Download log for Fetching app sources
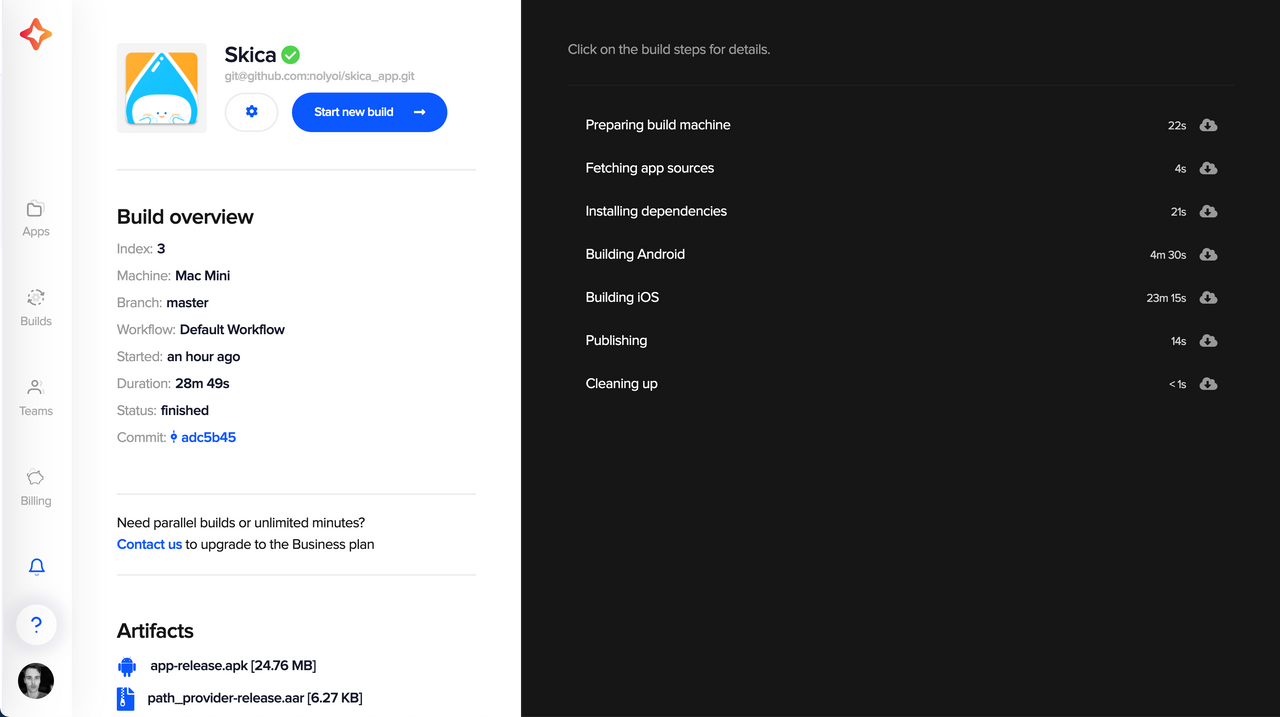 pyautogui.click(x=1208, y=168)
